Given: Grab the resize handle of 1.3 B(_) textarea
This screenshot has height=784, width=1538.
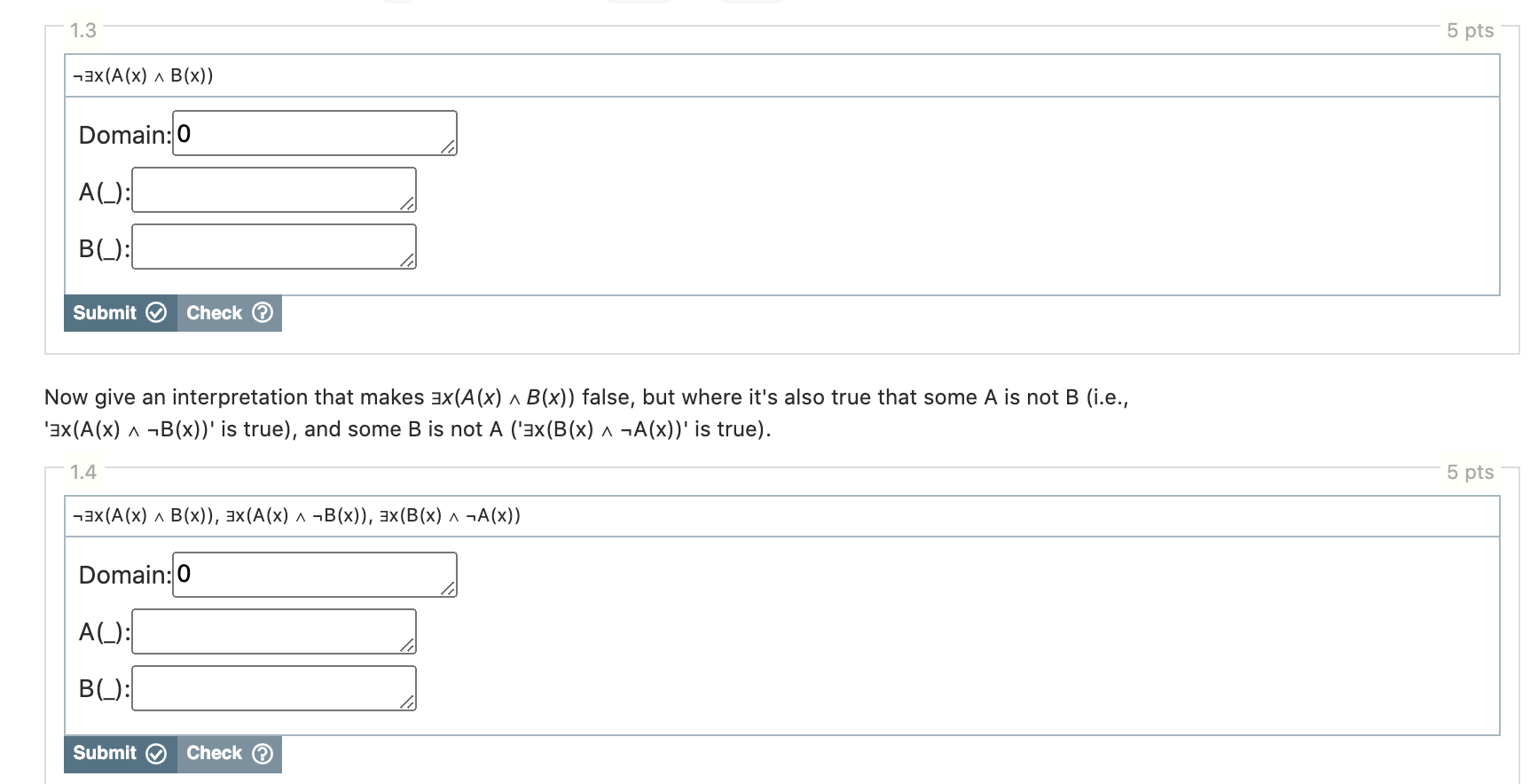Looking at the screenshot, I should tap(407, 261).
